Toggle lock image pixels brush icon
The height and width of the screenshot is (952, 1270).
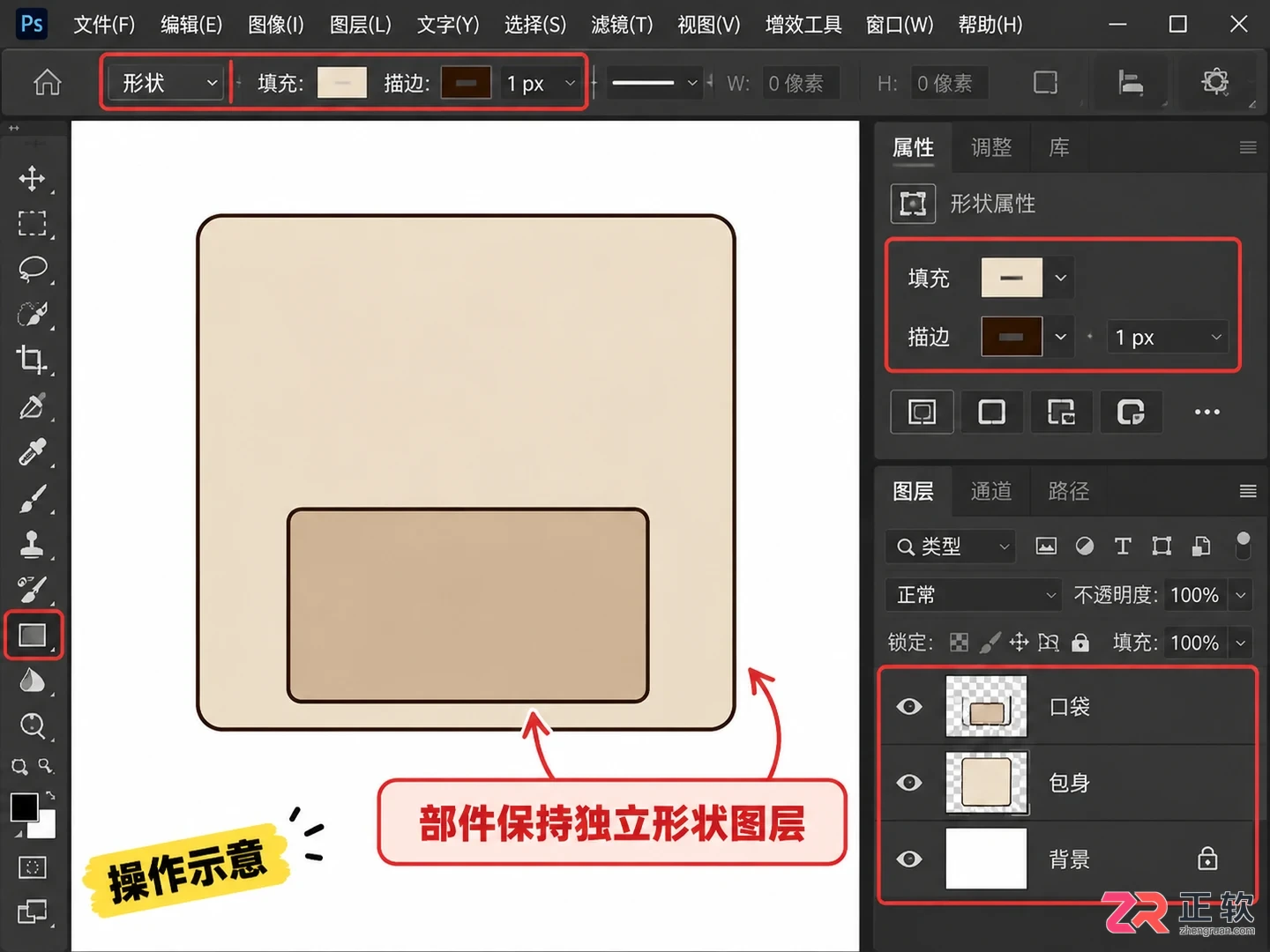(990, 643)
